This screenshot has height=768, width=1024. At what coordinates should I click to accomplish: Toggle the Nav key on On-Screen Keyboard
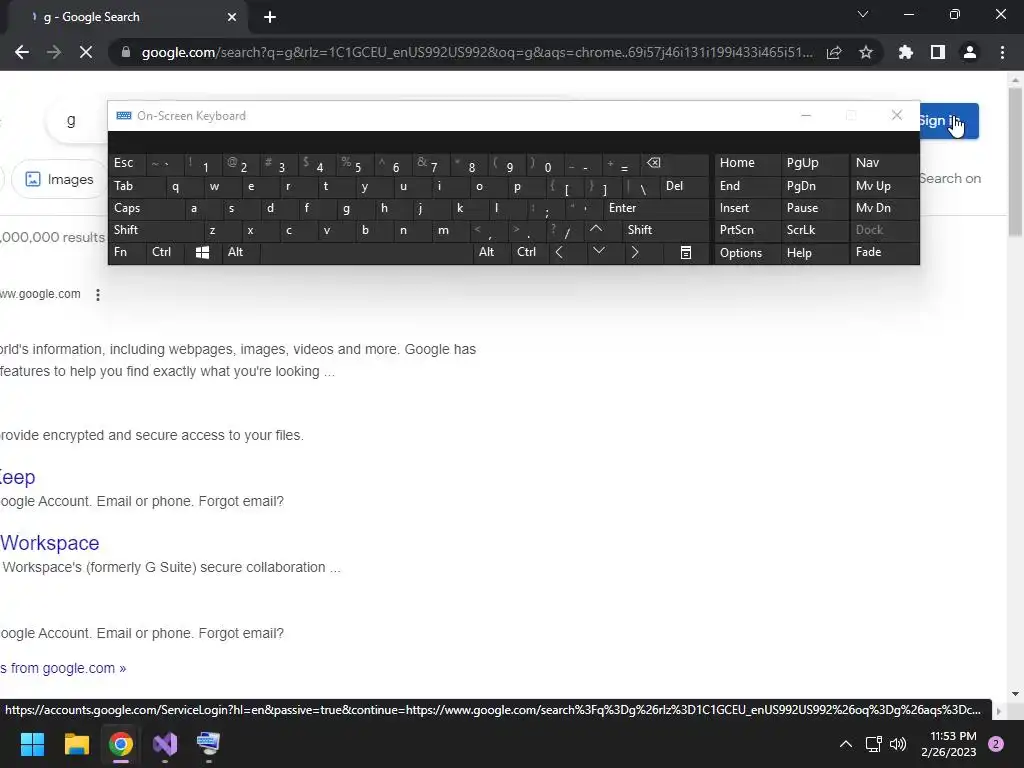(883, 163)
